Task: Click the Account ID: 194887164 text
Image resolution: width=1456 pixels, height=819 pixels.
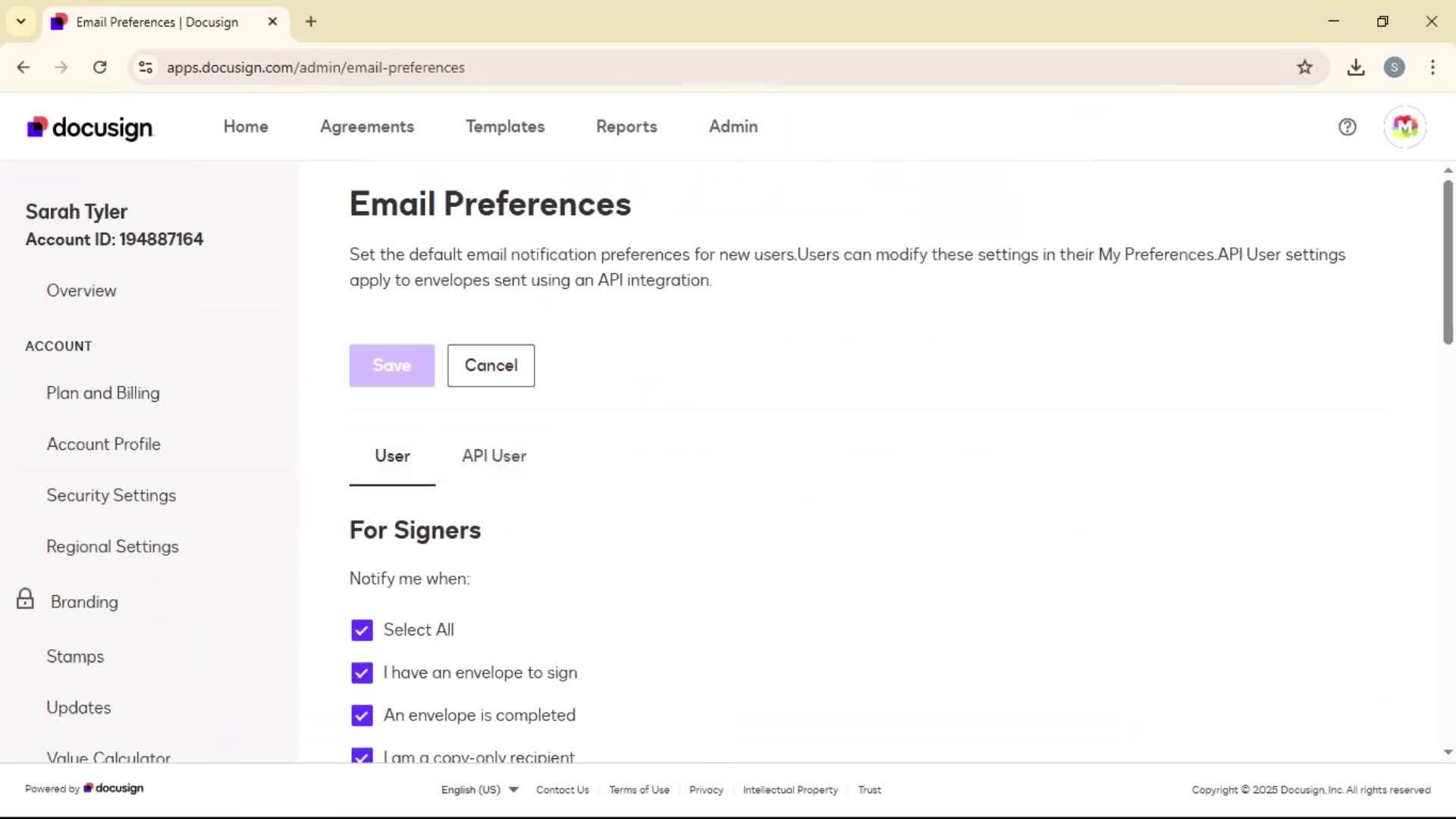Action: (x=115, y=240)
